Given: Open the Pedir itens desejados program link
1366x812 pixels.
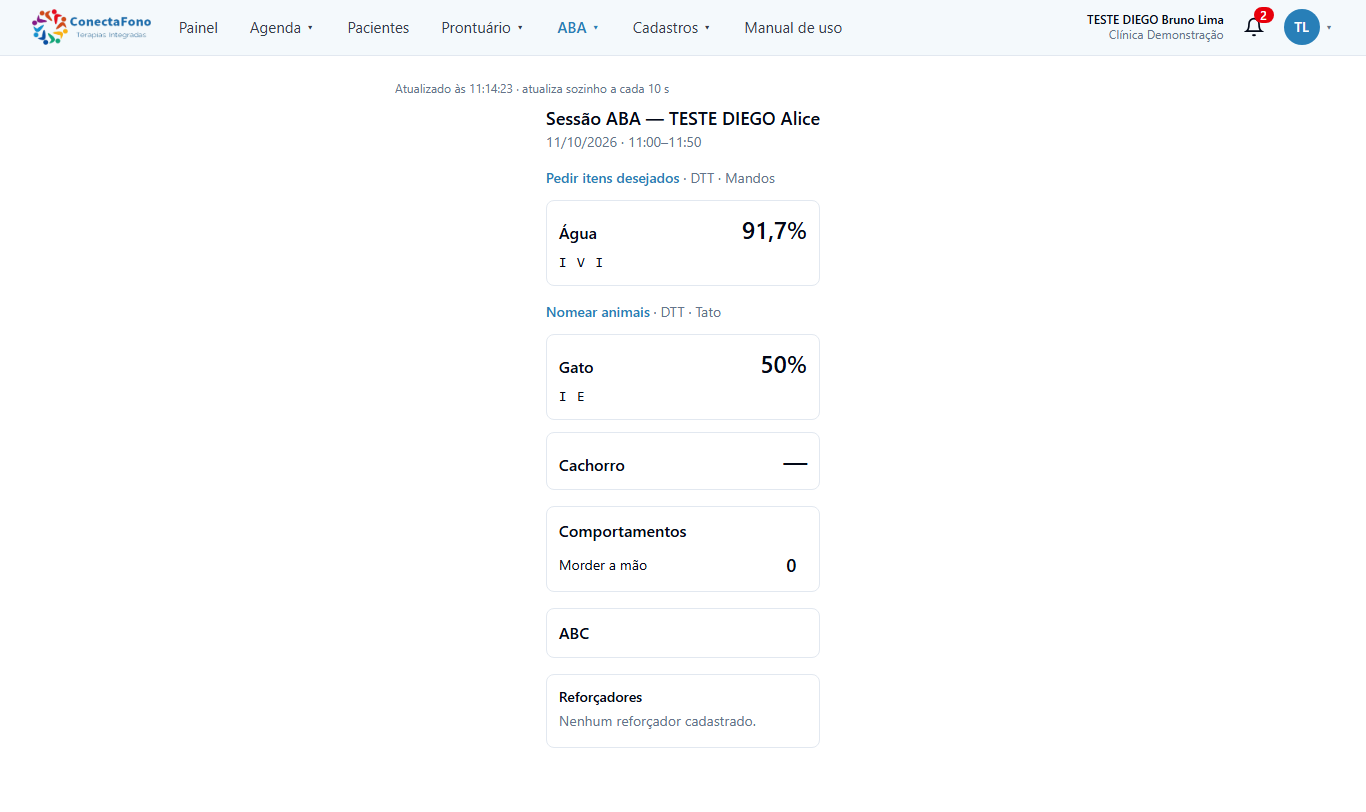Looking at the screenshot, I should [x=612, y=178].
